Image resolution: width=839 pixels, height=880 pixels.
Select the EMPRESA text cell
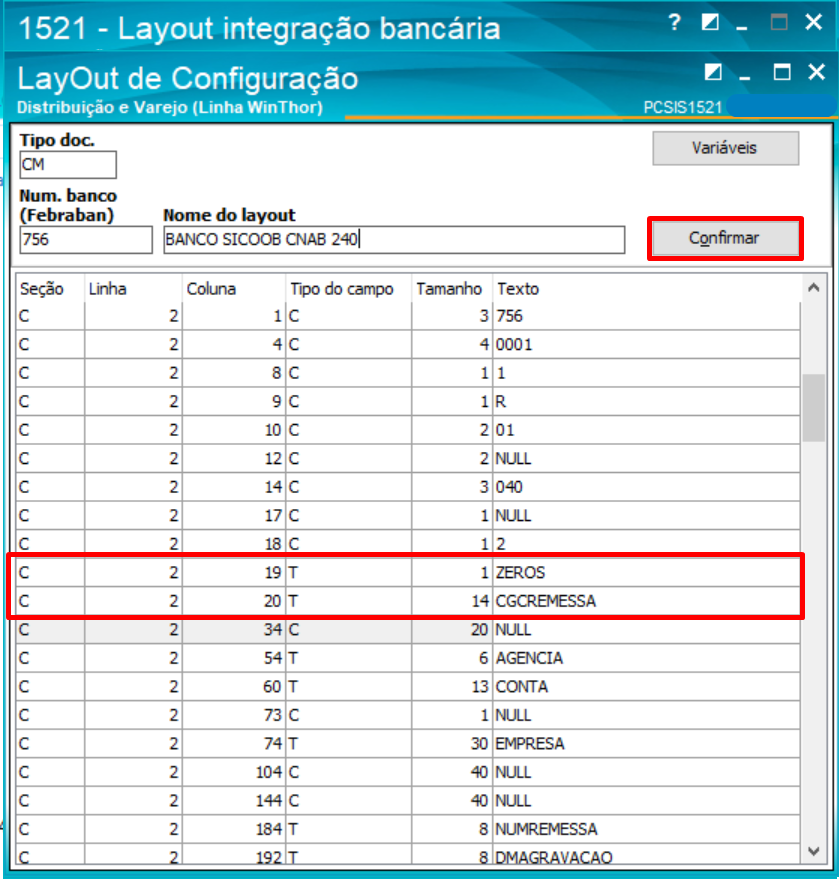coord(646,744)
